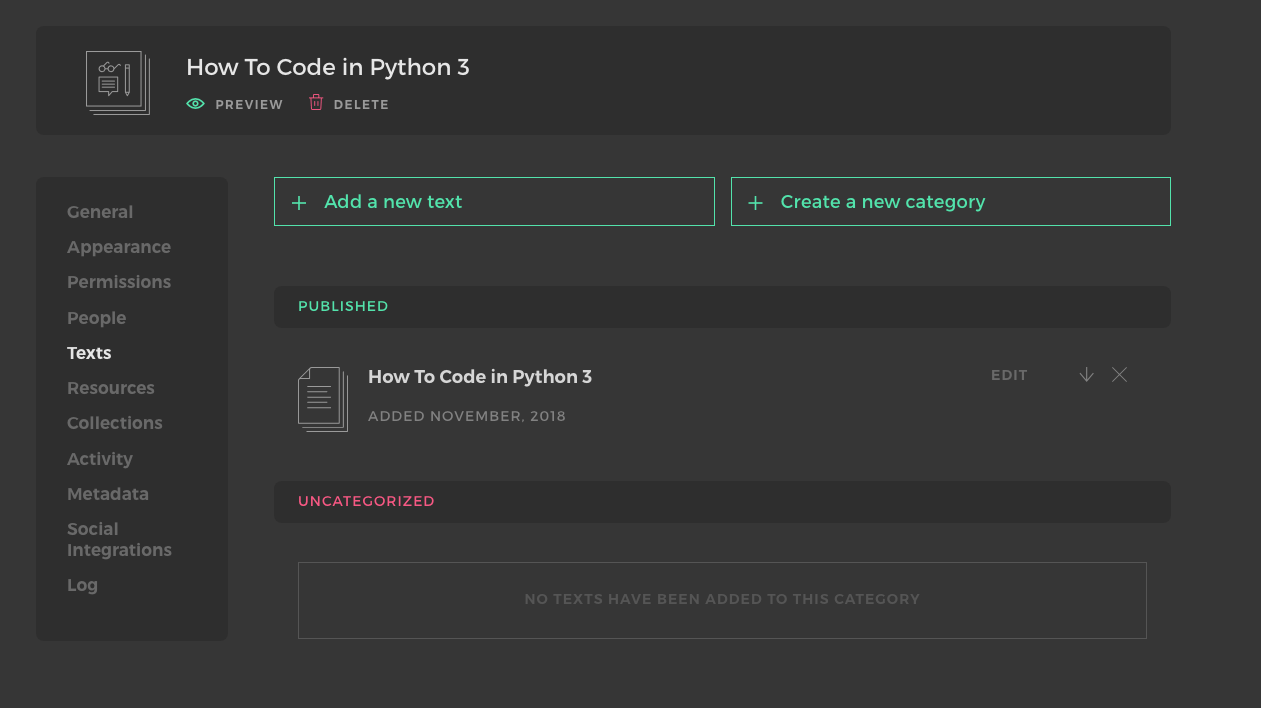
Task: Select the Texts sidebar item
Action: click(x=89, y=353)
